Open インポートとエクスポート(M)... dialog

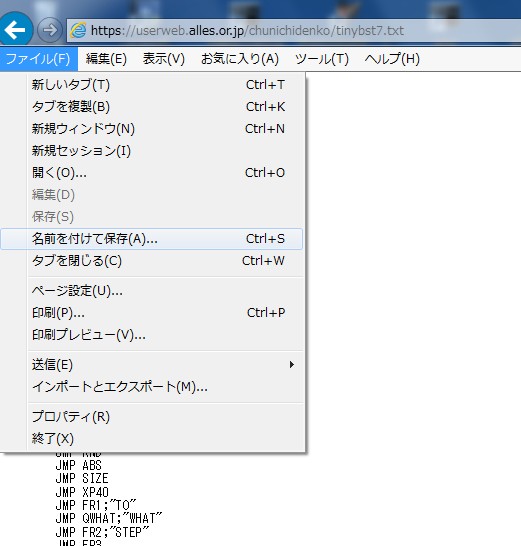point(153,387)
